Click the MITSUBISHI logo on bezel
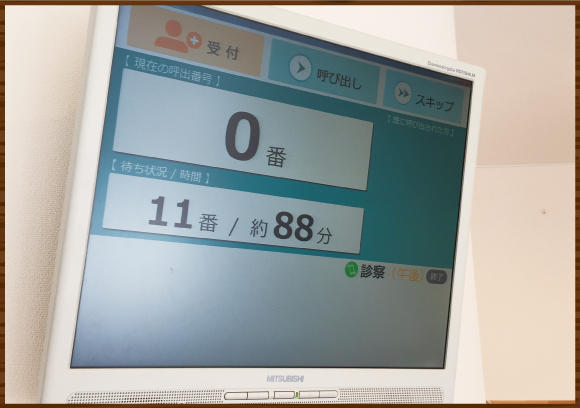 (x=285, y=379)
